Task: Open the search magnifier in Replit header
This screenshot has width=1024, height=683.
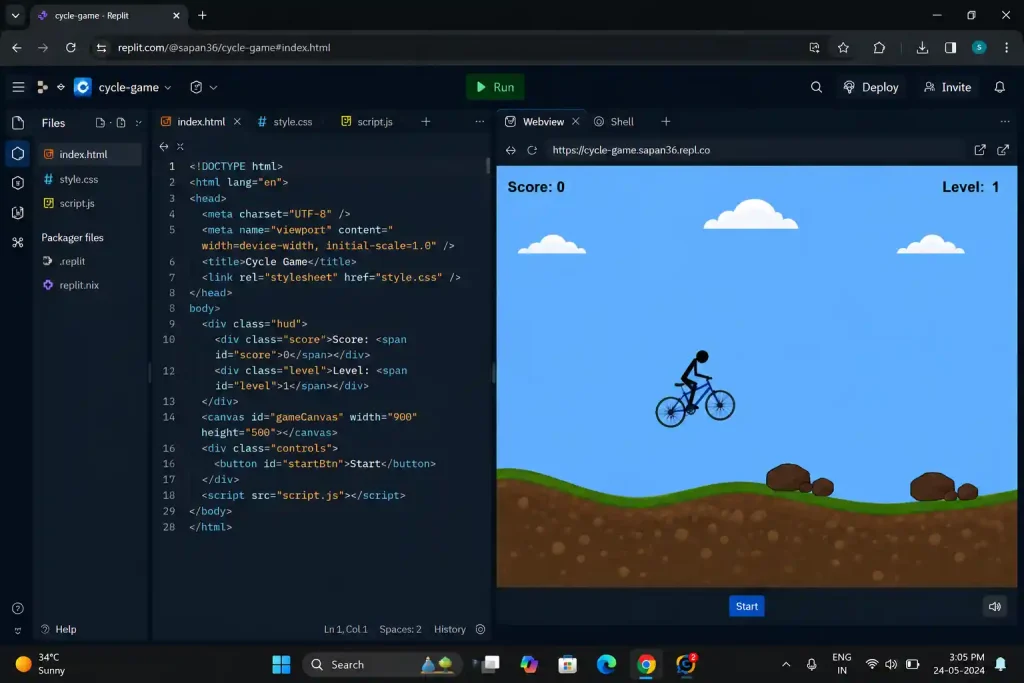Action: (816, 87)
